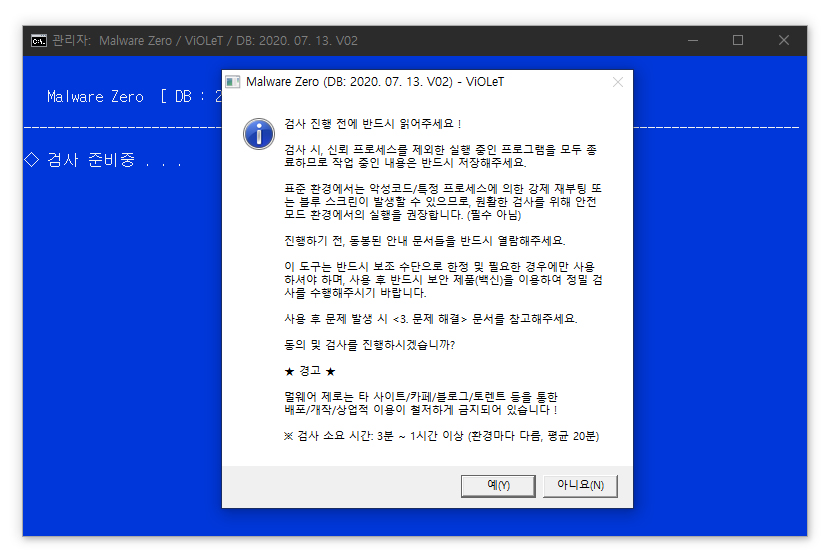Close the Malware Zero dialog
The height and width of the screenshot is (560, 835).
[x=618, y=82]
